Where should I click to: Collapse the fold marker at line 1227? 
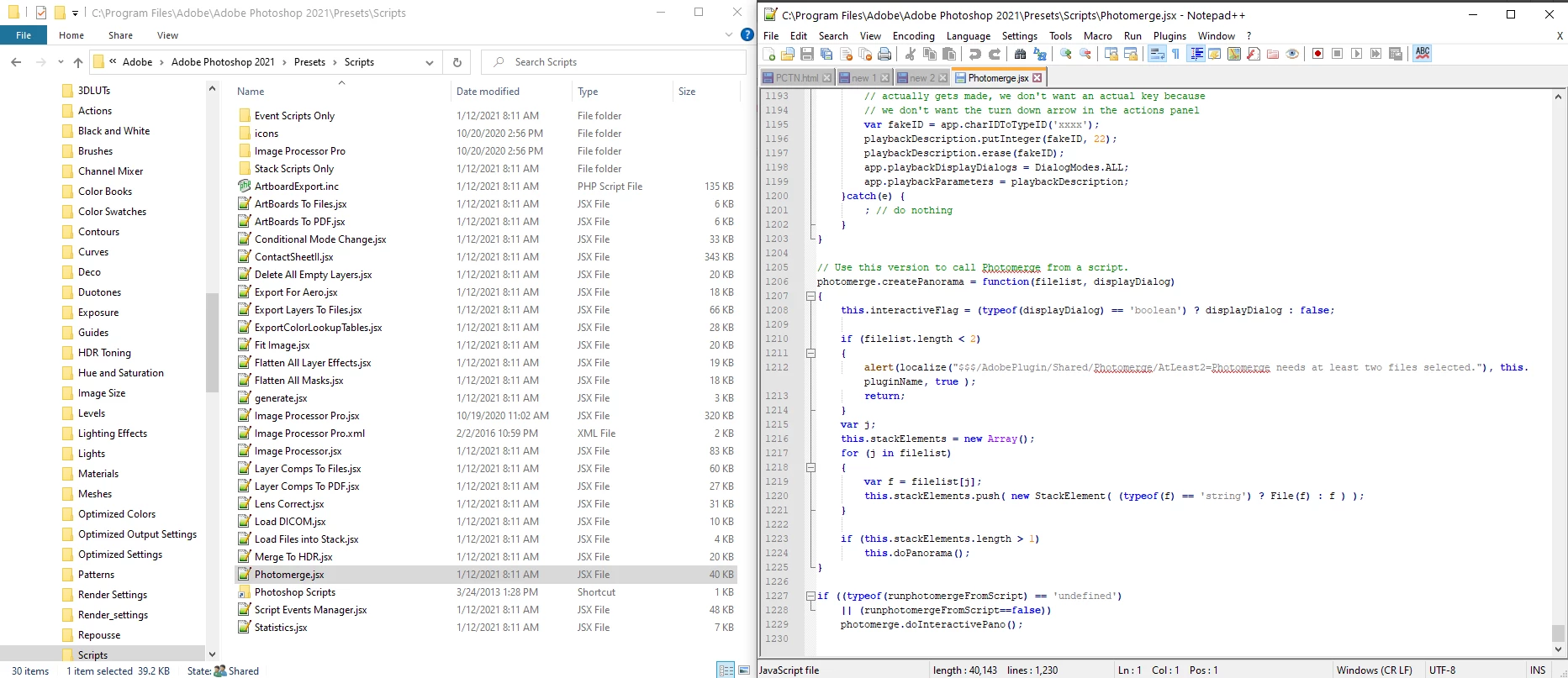[810, 596]
